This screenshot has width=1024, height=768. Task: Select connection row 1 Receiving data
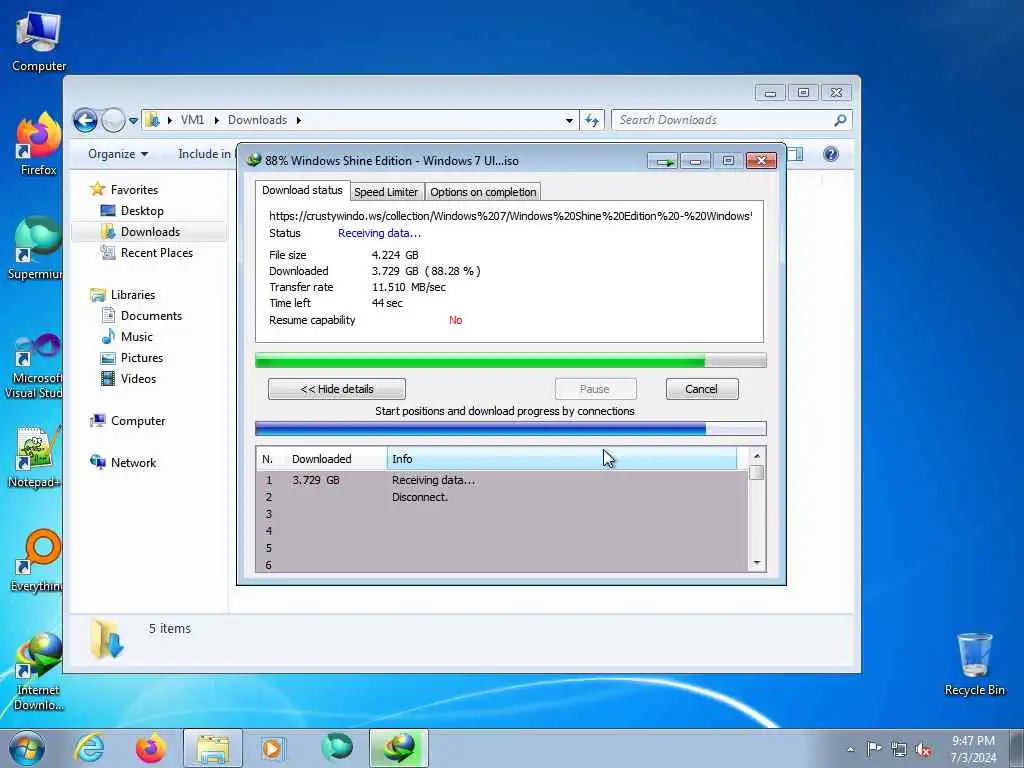coord(502,480)
